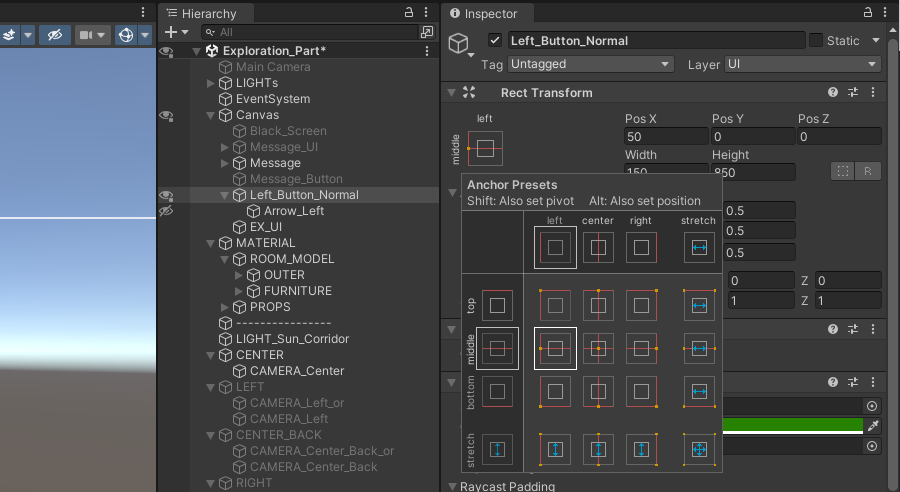
Task: Show the hidden Arrow_Left object via eye icon
Action: tap(166, 211)
